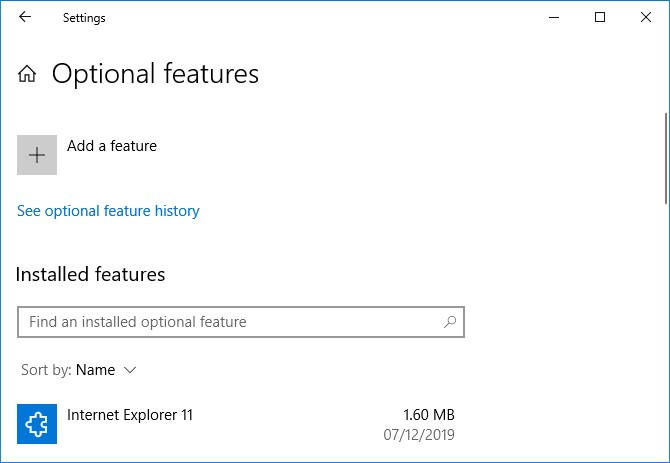This screenshot has height=463, width=670.
Task: Open the Sort by Name dropdown
Action: click(x=96, y=370)
